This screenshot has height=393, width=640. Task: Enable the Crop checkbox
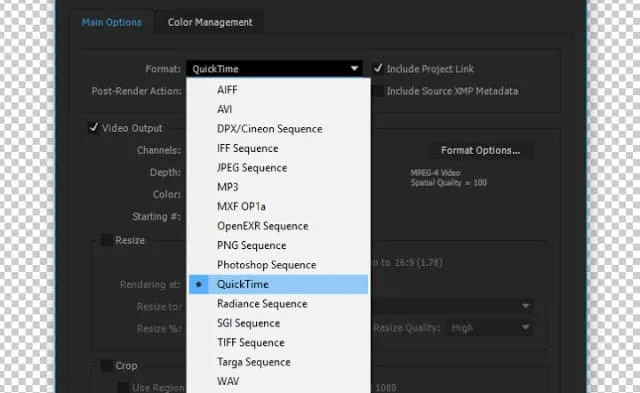coord(107,366)
